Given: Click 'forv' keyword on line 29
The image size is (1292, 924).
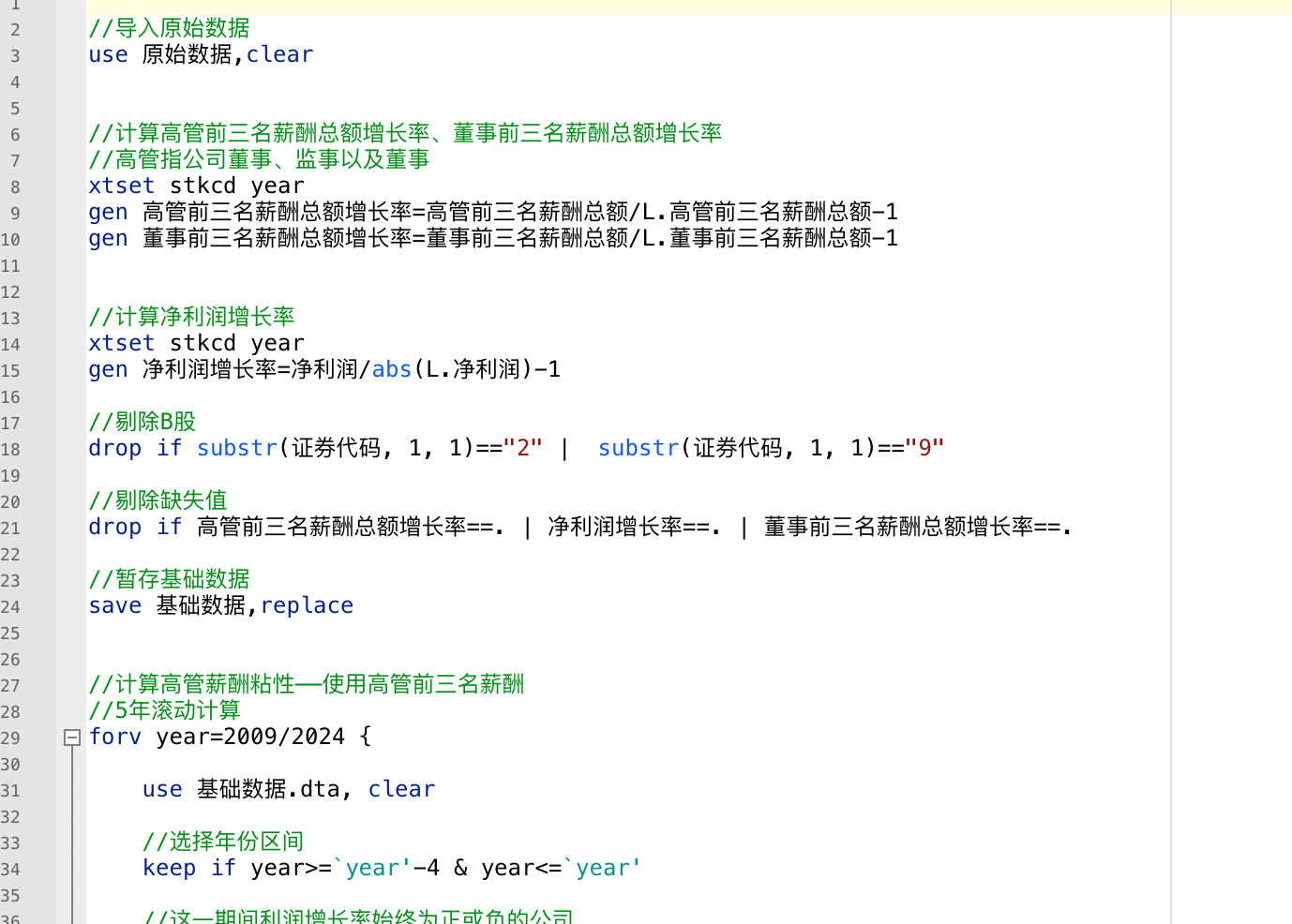Looking at the screenshot, I should pos(114,738).
